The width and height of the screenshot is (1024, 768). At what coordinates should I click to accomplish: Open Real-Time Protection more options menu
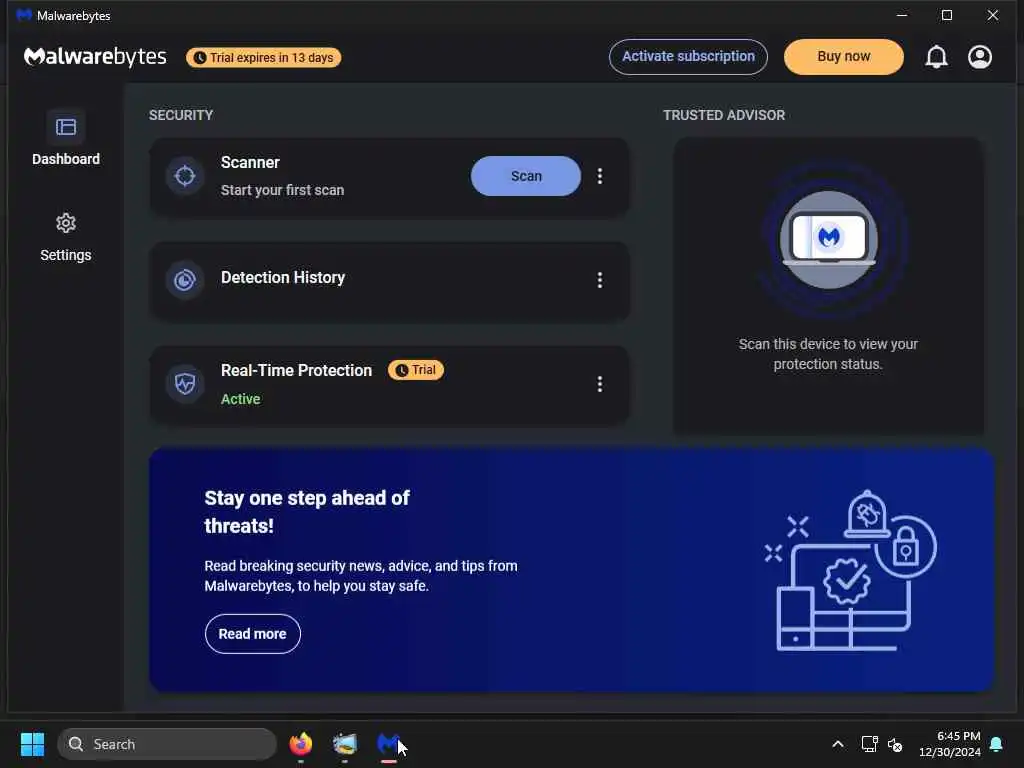point(600,384)
